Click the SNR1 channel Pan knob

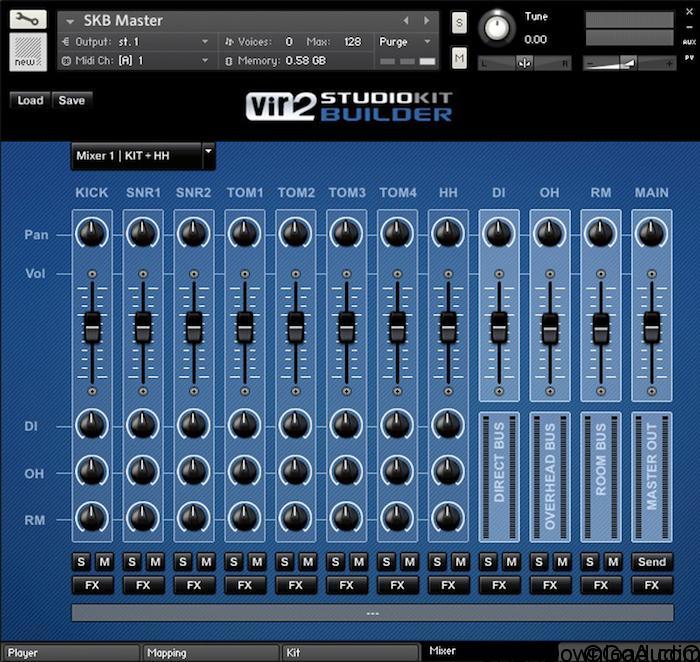[x=143, y=233]
